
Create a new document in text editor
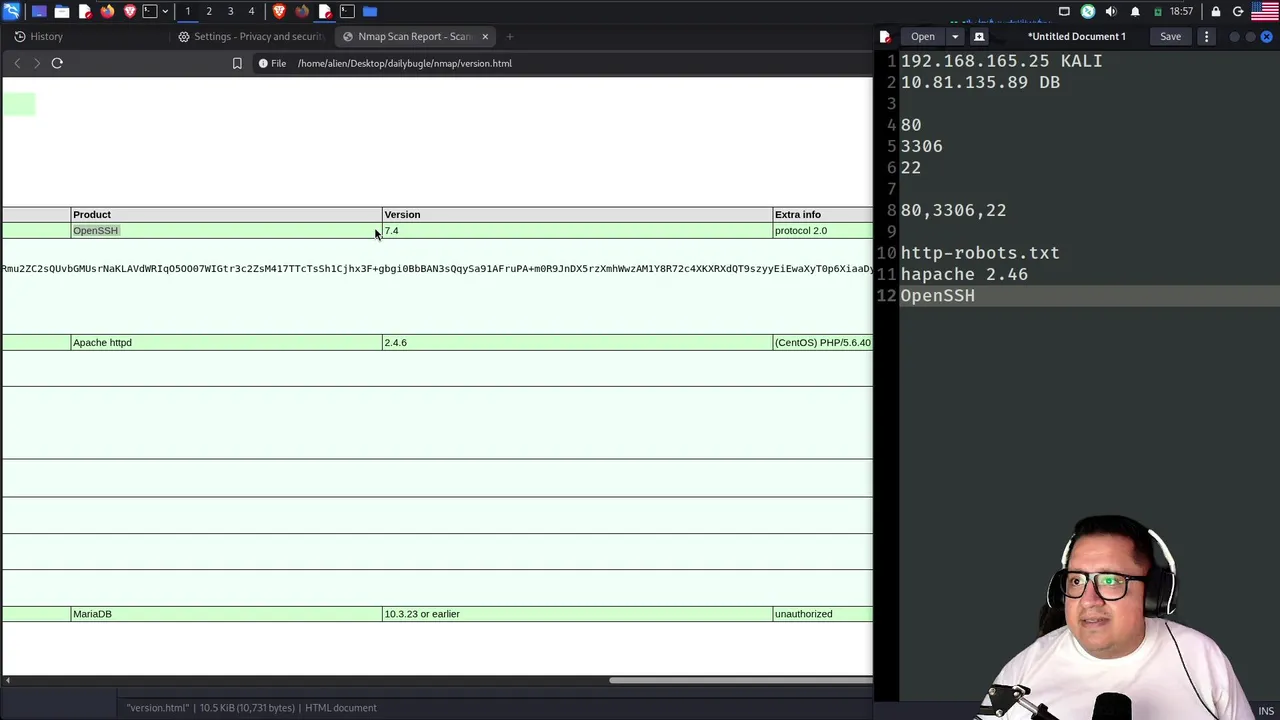(979, 37)
